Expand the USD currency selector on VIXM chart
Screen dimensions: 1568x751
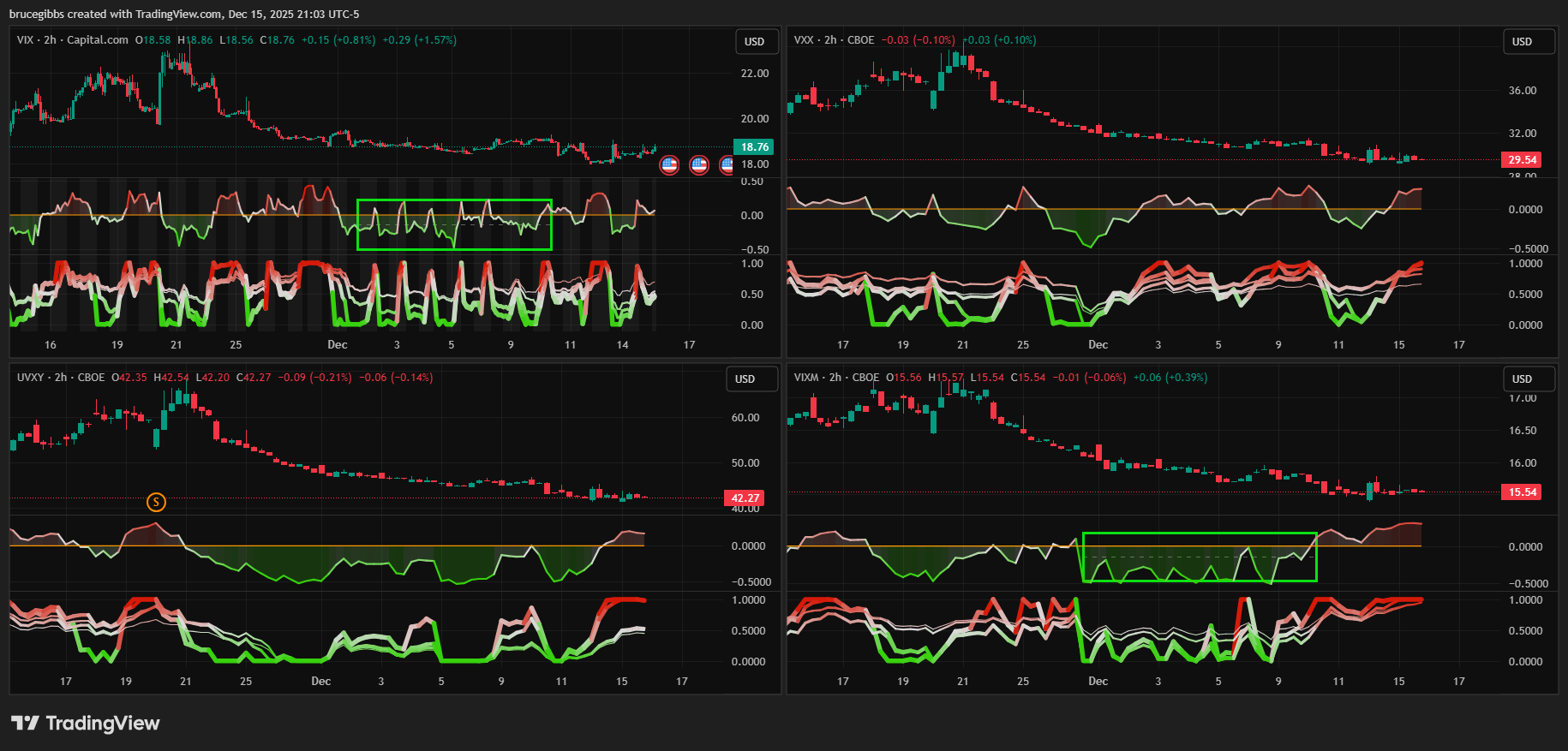[x=1522, y=379]
